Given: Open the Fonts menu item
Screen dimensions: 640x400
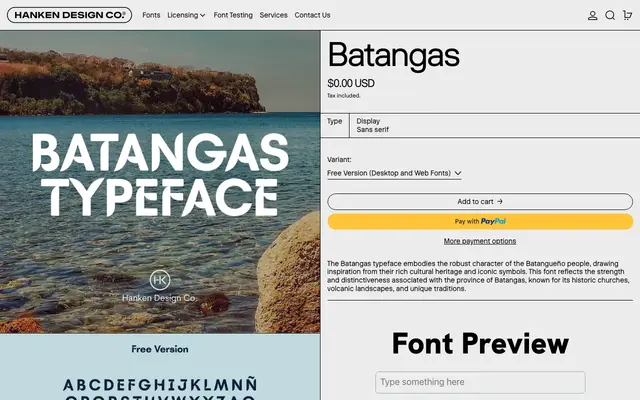Looking at the screenshot, I should [151, 15].
